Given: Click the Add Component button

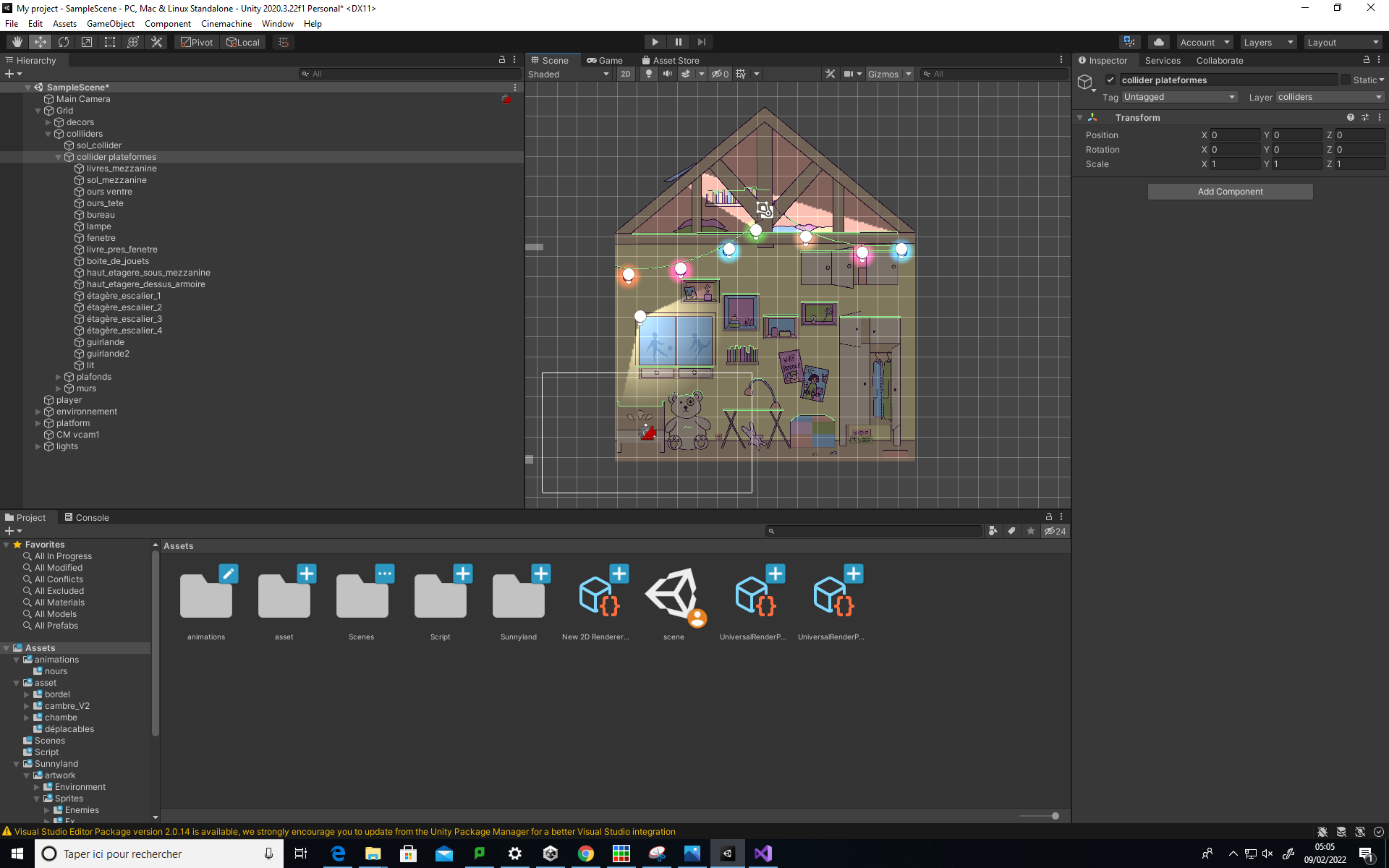Looking at the screenshot, I should pos(1229,191).
